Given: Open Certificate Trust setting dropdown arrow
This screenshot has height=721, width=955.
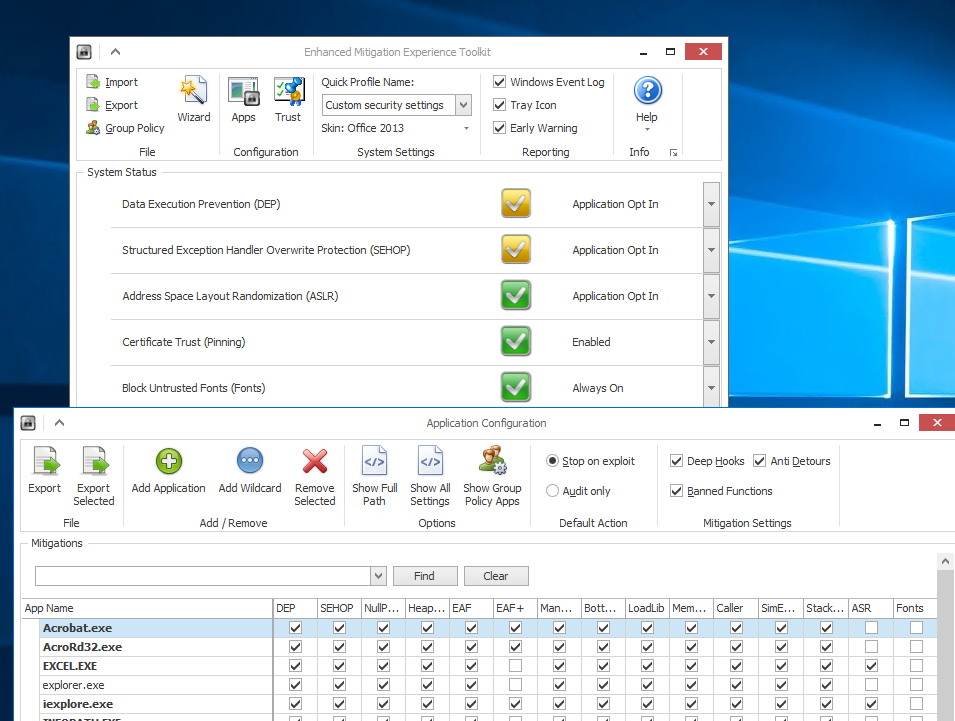Looking at the screenshot, I should coord(711,342).
